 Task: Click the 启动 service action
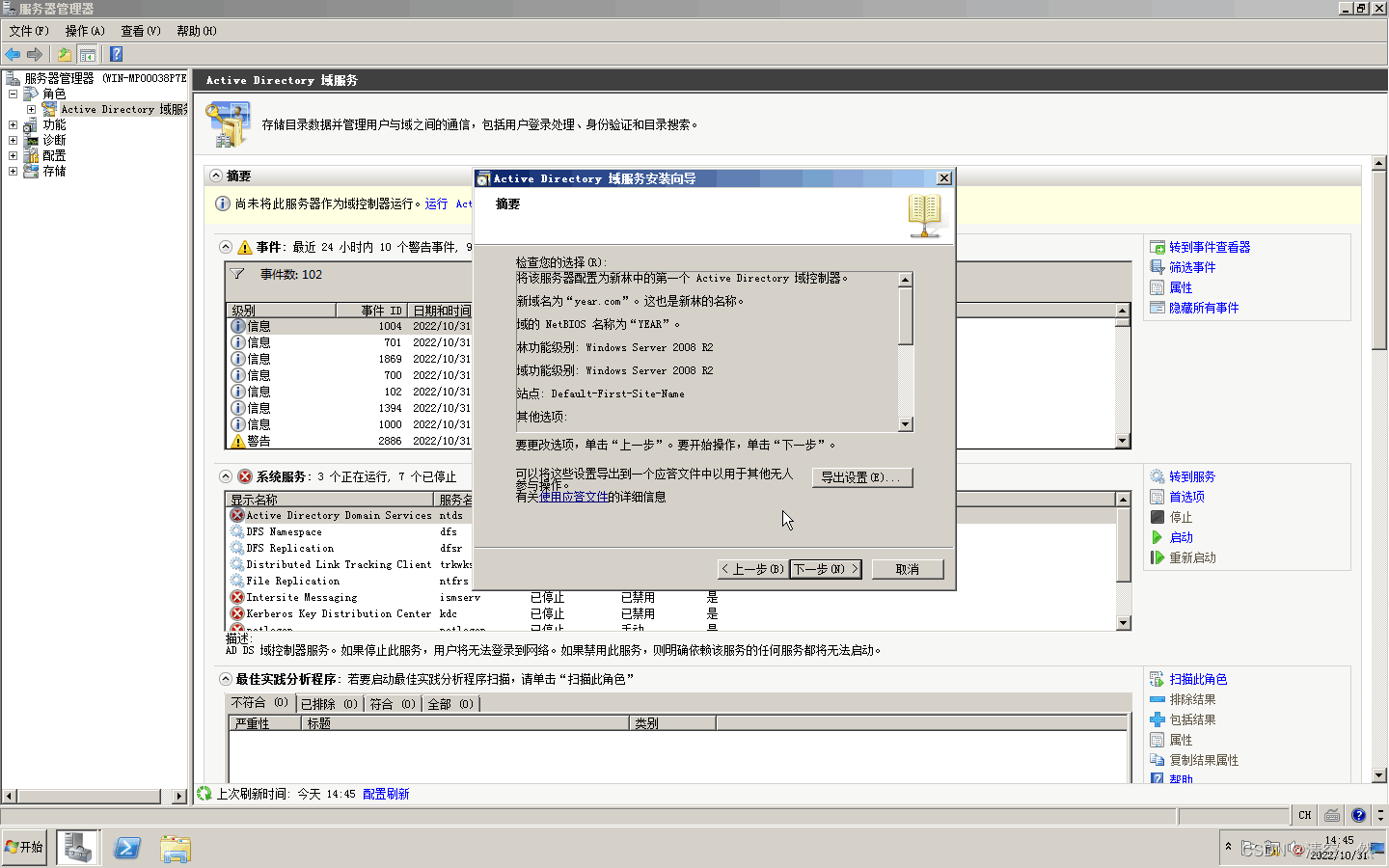pos(1181,537)
